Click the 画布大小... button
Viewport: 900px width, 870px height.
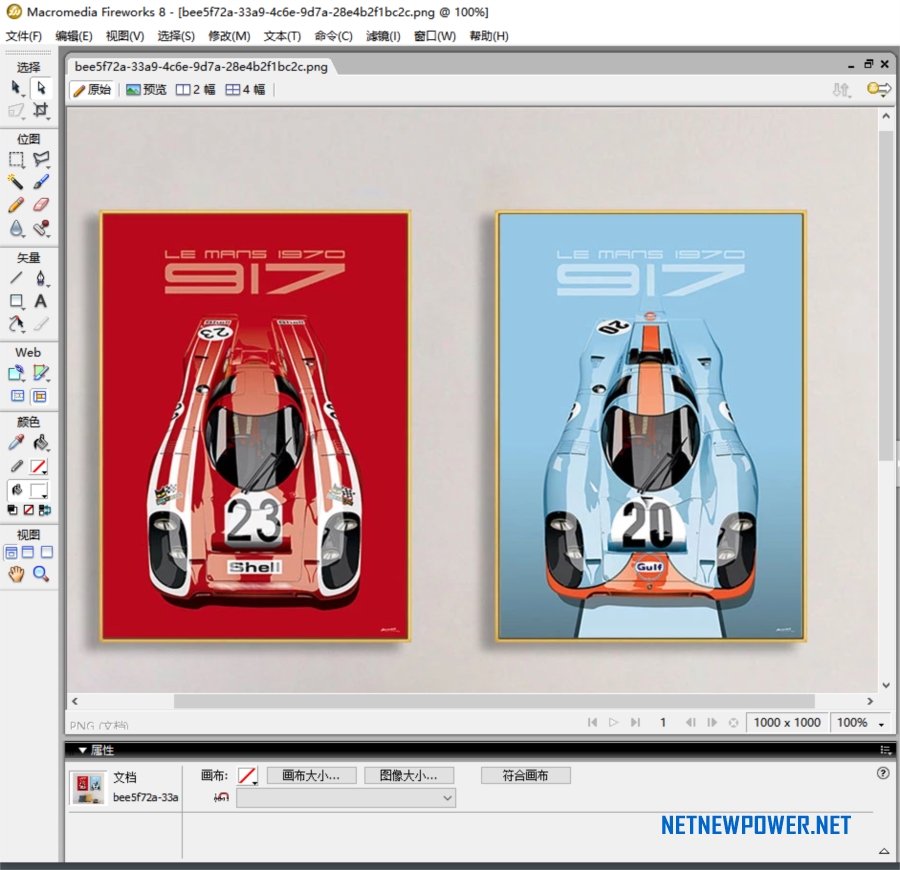(x=312, y=776)
